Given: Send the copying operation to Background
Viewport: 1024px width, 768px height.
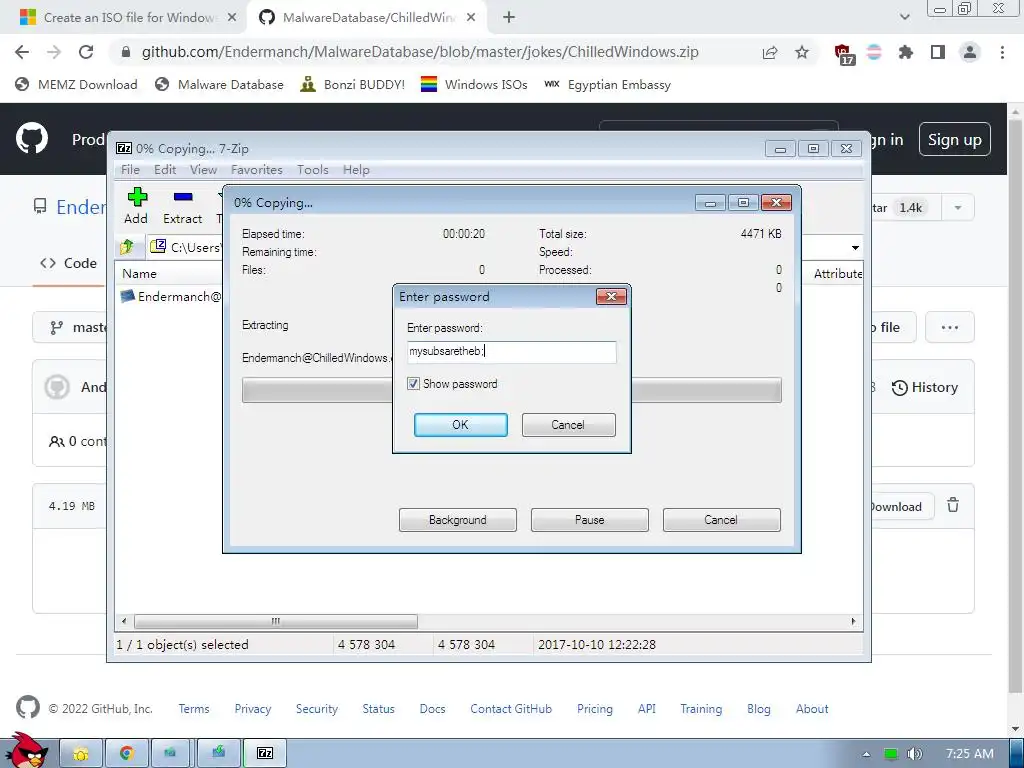Looking at the screenshot, I should click(x=458, y=520).
